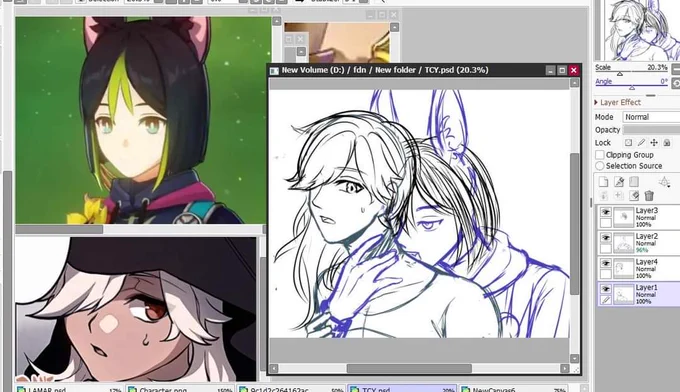Click the New Layer icon
The height and width of the screenshot is (392, 680).
coord(603,182)
